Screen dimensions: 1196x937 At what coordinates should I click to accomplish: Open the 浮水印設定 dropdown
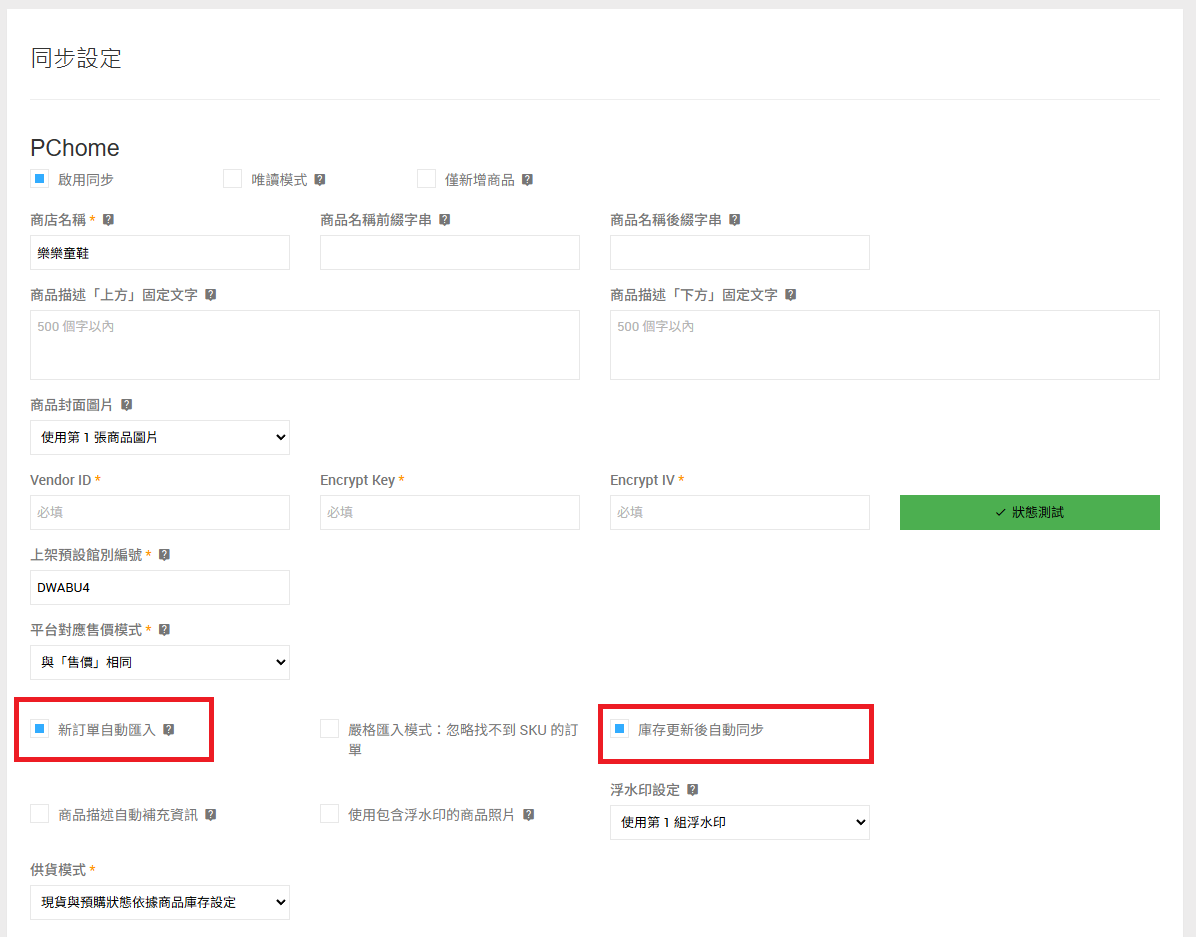[740, 822]
